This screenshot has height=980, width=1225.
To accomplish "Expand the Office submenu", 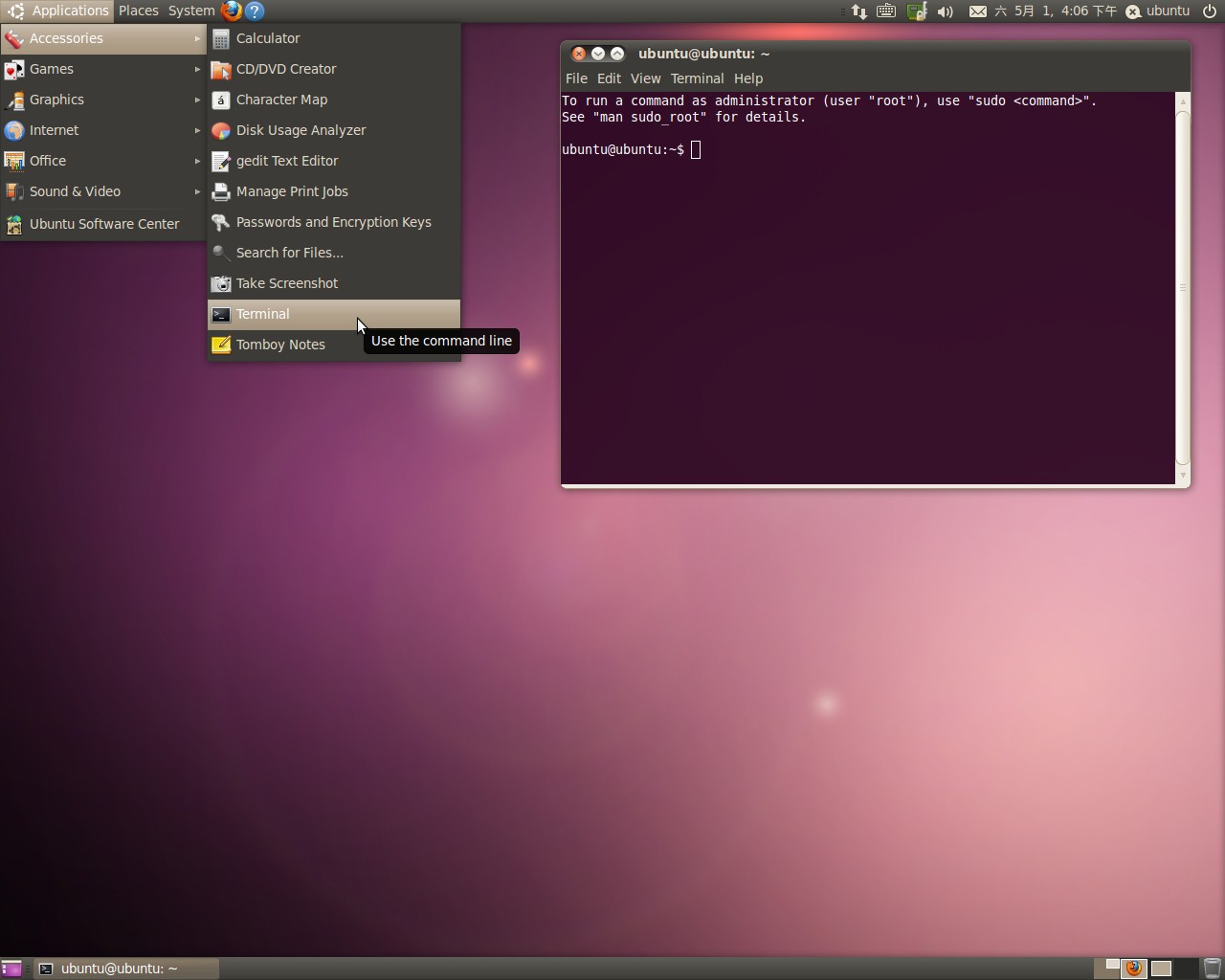I will (103, 161).
